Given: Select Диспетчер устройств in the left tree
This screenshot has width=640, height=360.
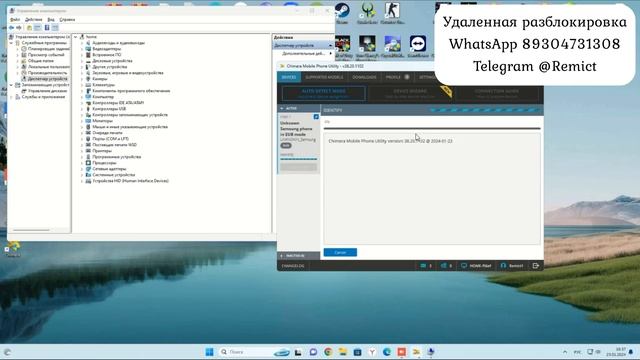Looking at the screenshot, I should (47, 79).
